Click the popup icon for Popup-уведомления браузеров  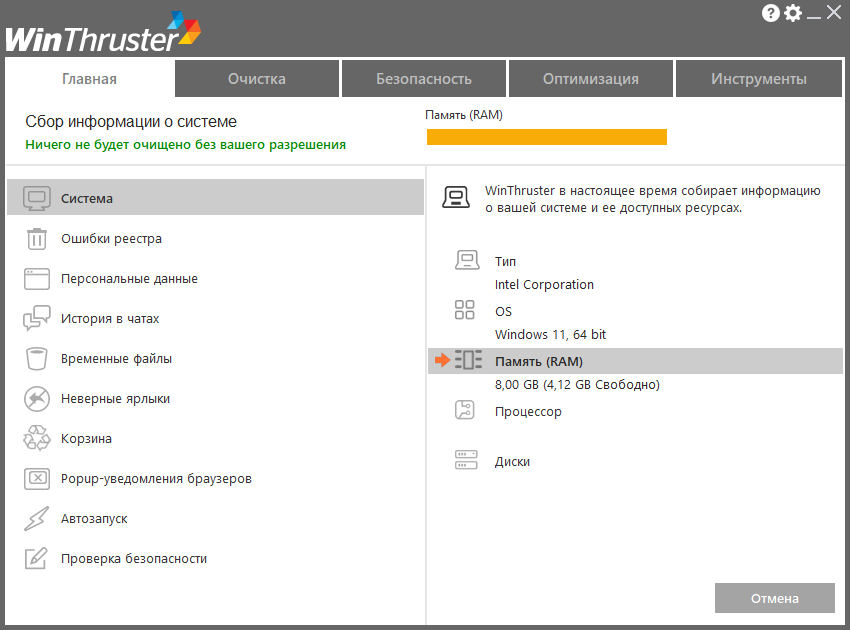point(37,478)
